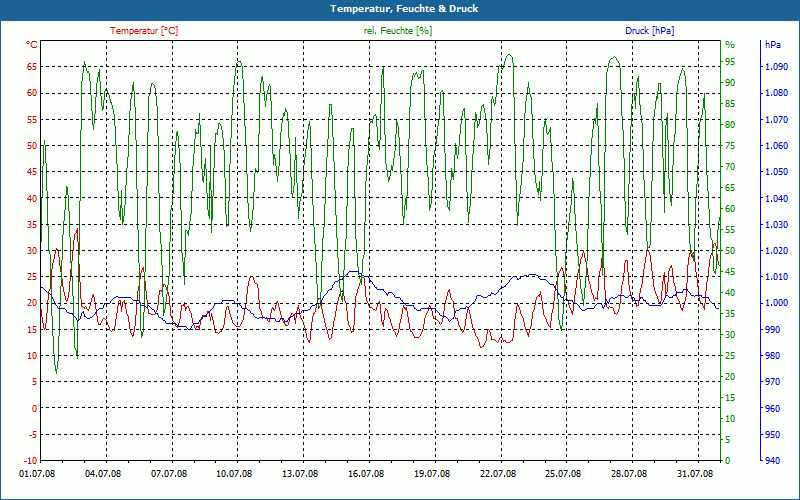The width and height of the screenshot is (800, 500).
Task: Click temperature axis value -5
Action: click(x=33, y=435)
